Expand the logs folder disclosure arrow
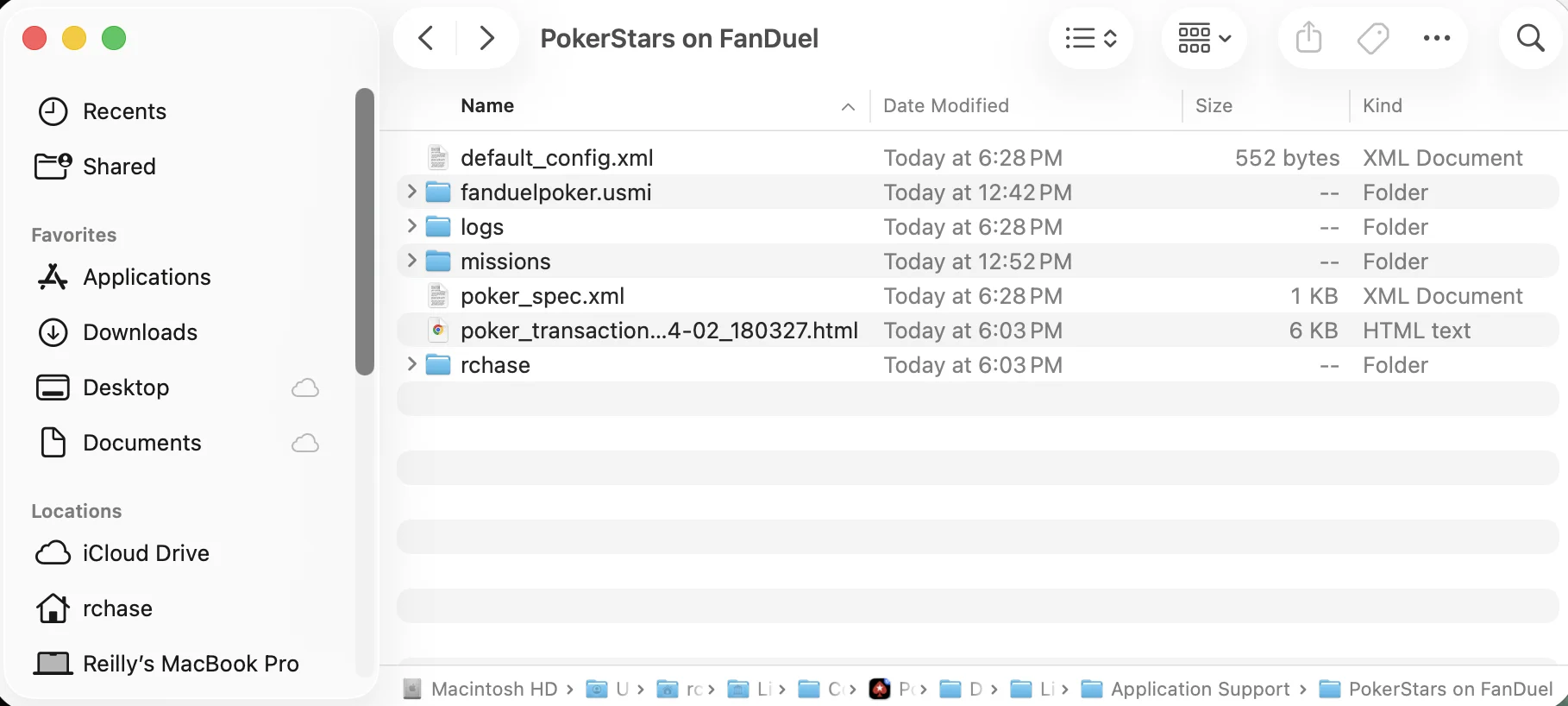The width and height of the screenshot is (1568, 706). pyautogui.click(x=411, y=226)
